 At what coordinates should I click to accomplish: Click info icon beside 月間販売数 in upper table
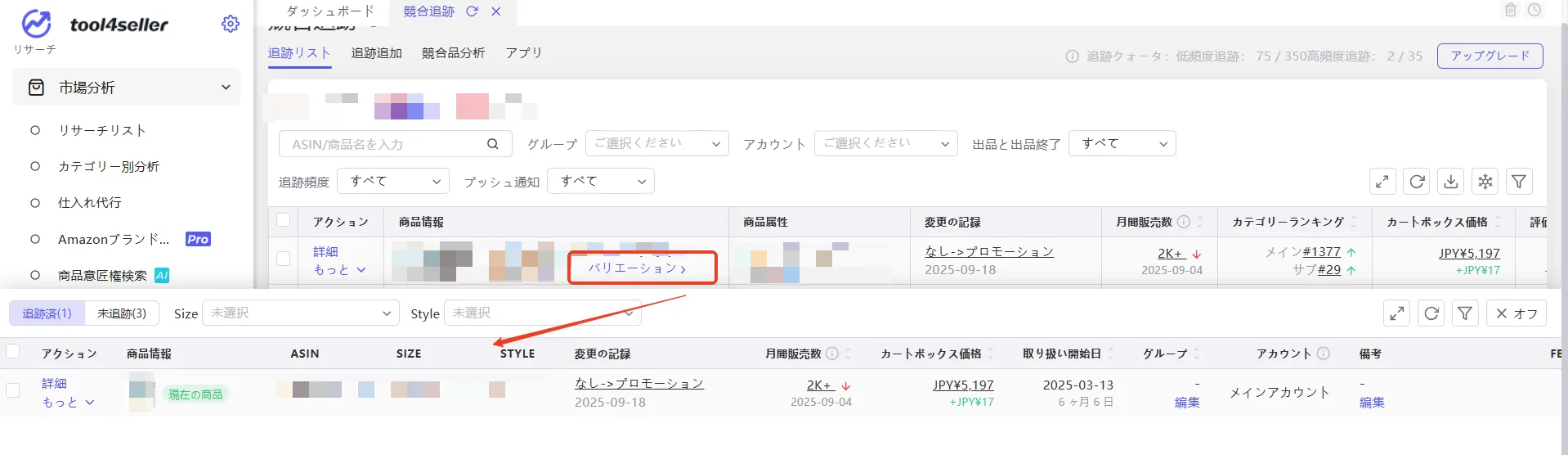[x=1183, y=222]
